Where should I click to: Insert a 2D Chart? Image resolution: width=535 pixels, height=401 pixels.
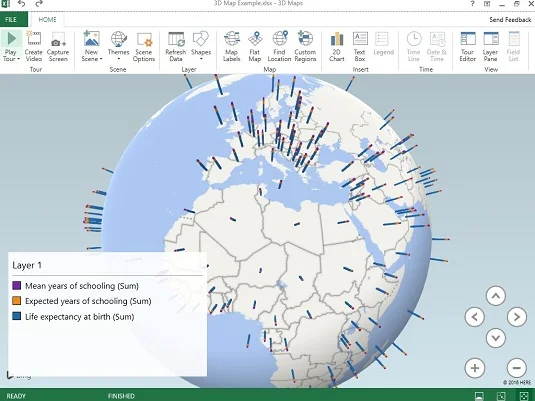click(337, 47)
